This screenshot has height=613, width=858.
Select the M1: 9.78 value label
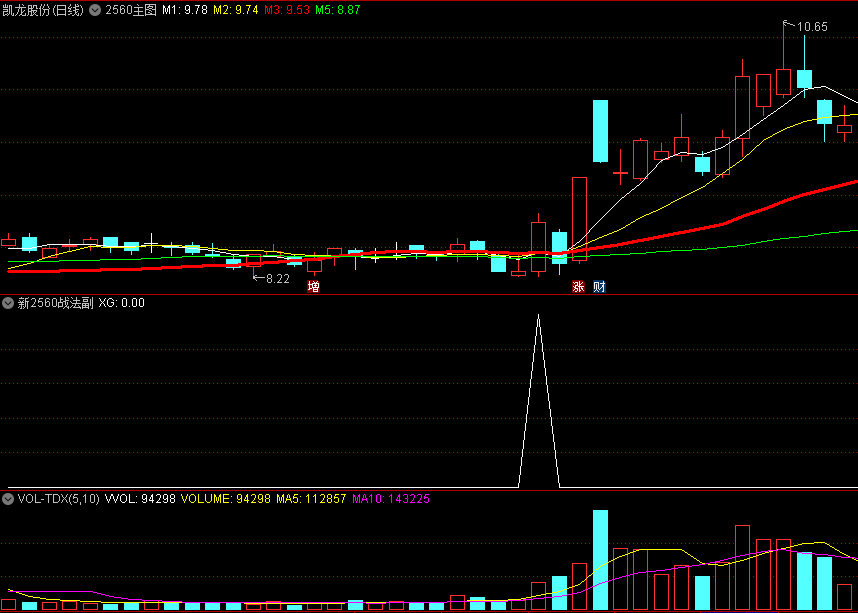pyautogui.click(x=184, y=10)
